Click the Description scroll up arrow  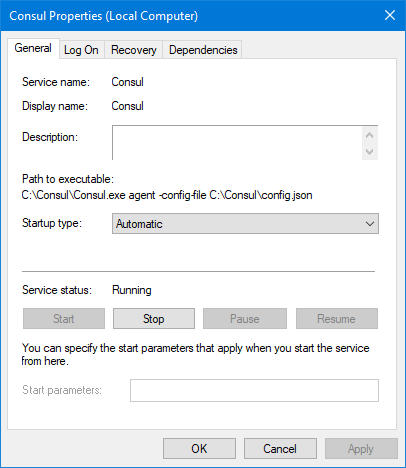tap(369, 135)
